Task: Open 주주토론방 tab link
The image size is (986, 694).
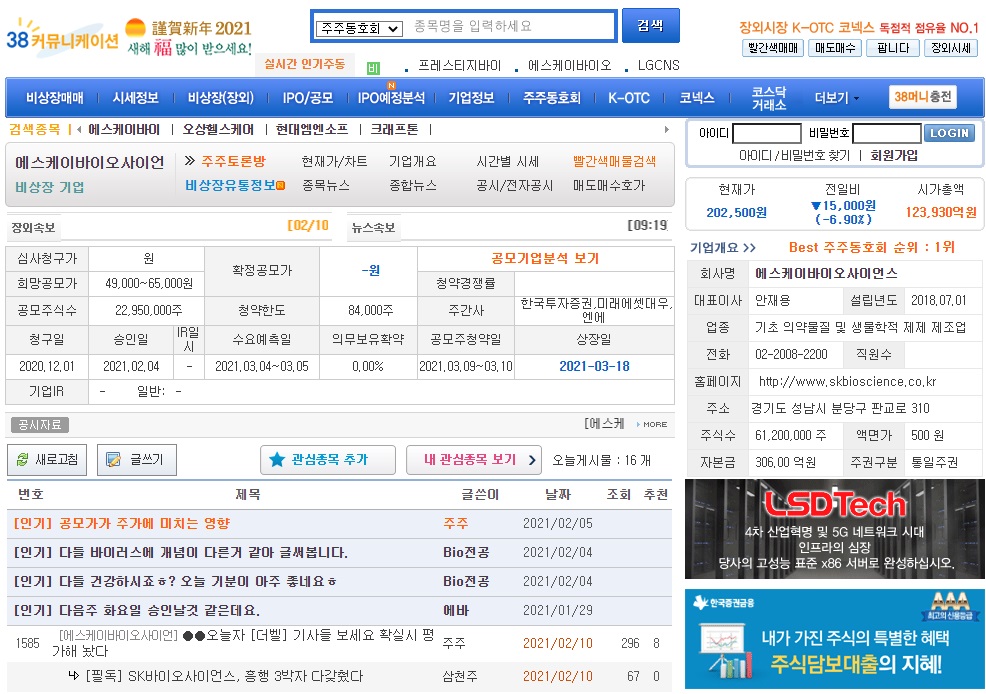Action: coord(233,161)
